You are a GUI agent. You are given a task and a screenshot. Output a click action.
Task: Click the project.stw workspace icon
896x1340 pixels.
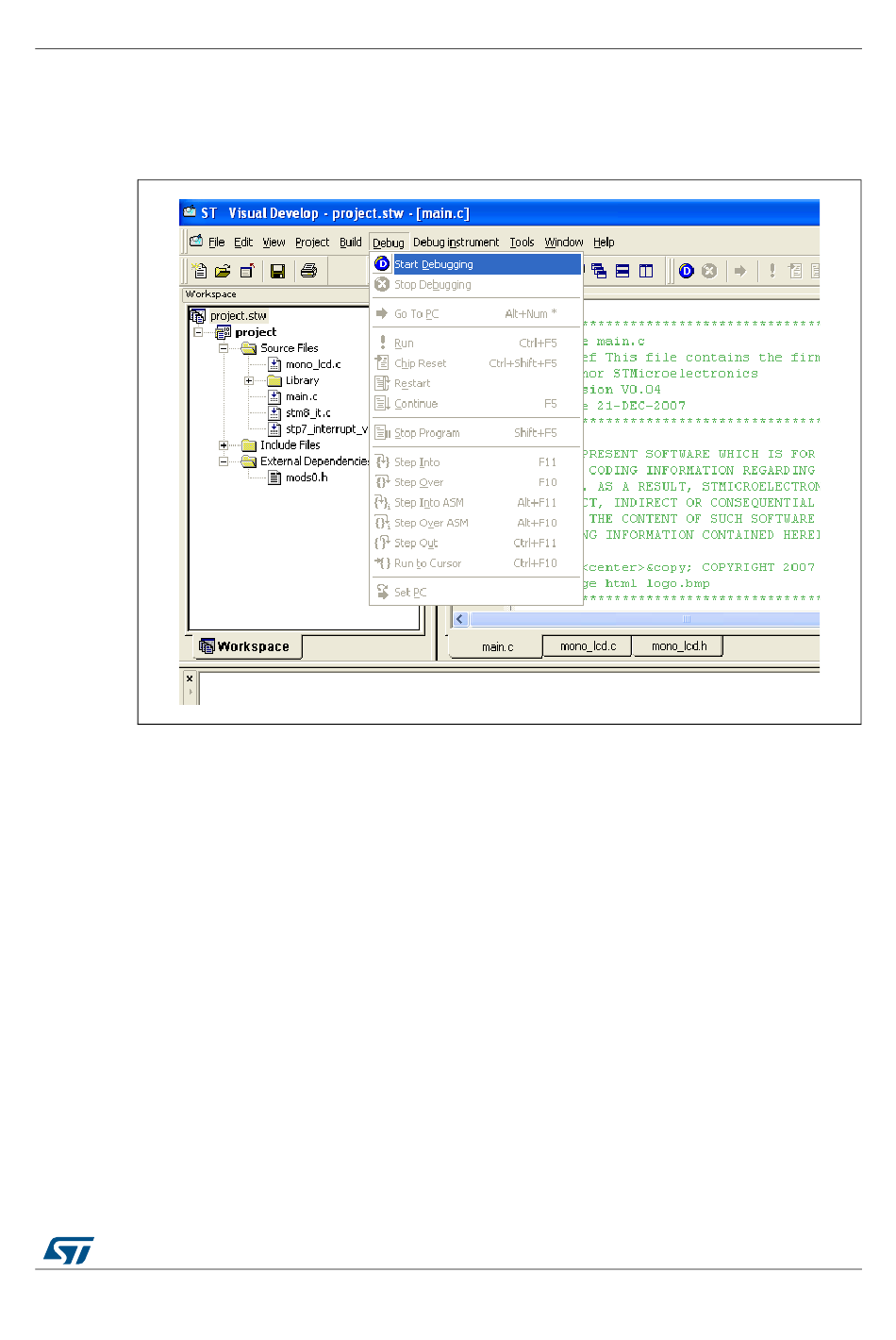(x=198, y=315)
